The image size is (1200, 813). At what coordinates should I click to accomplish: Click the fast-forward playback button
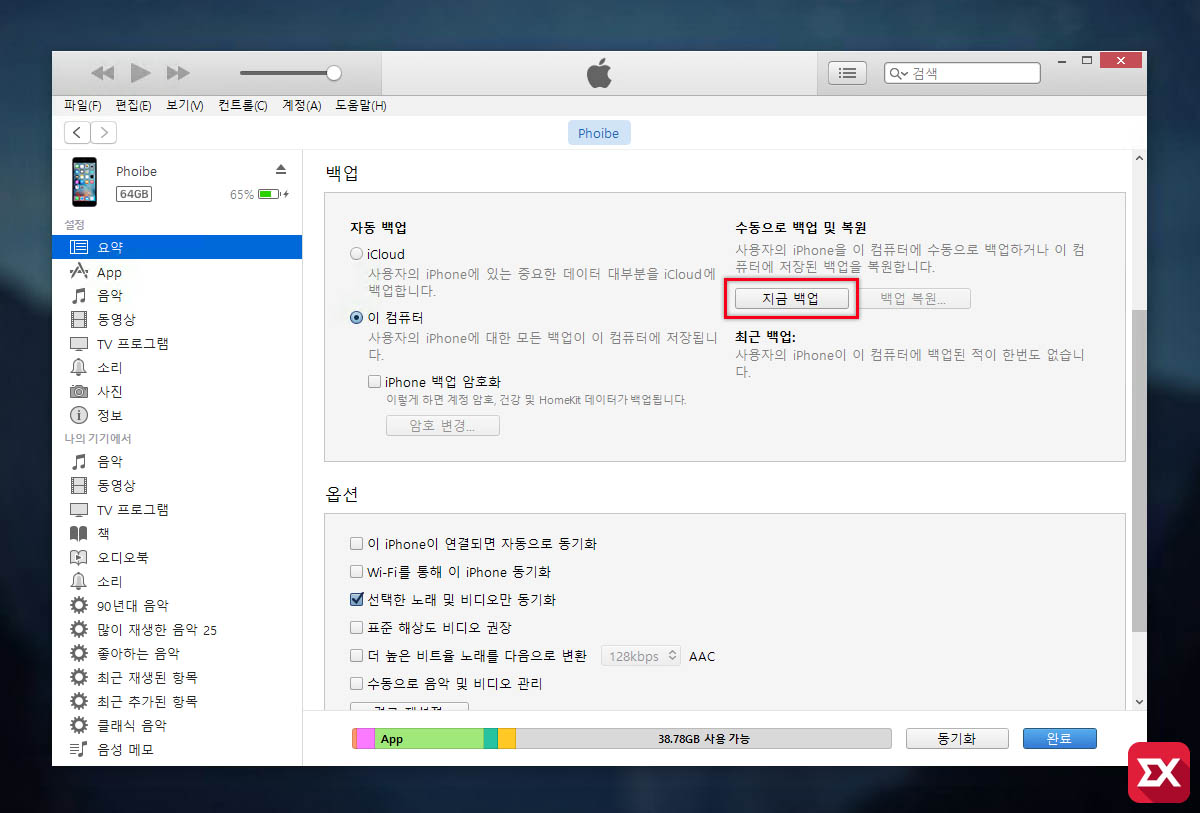pyautogui.click(x=178, y=73)
